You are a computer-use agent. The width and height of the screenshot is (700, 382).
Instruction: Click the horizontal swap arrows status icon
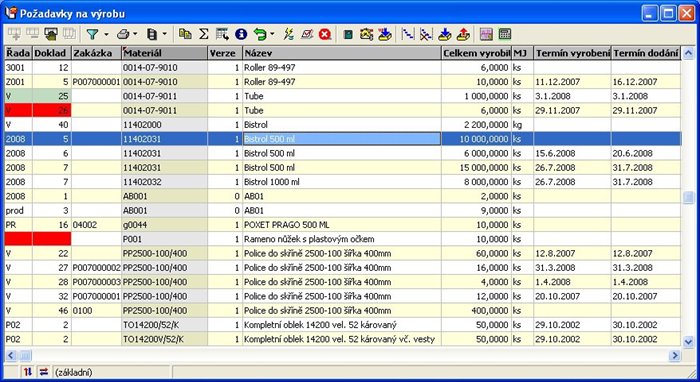[43, 372]
